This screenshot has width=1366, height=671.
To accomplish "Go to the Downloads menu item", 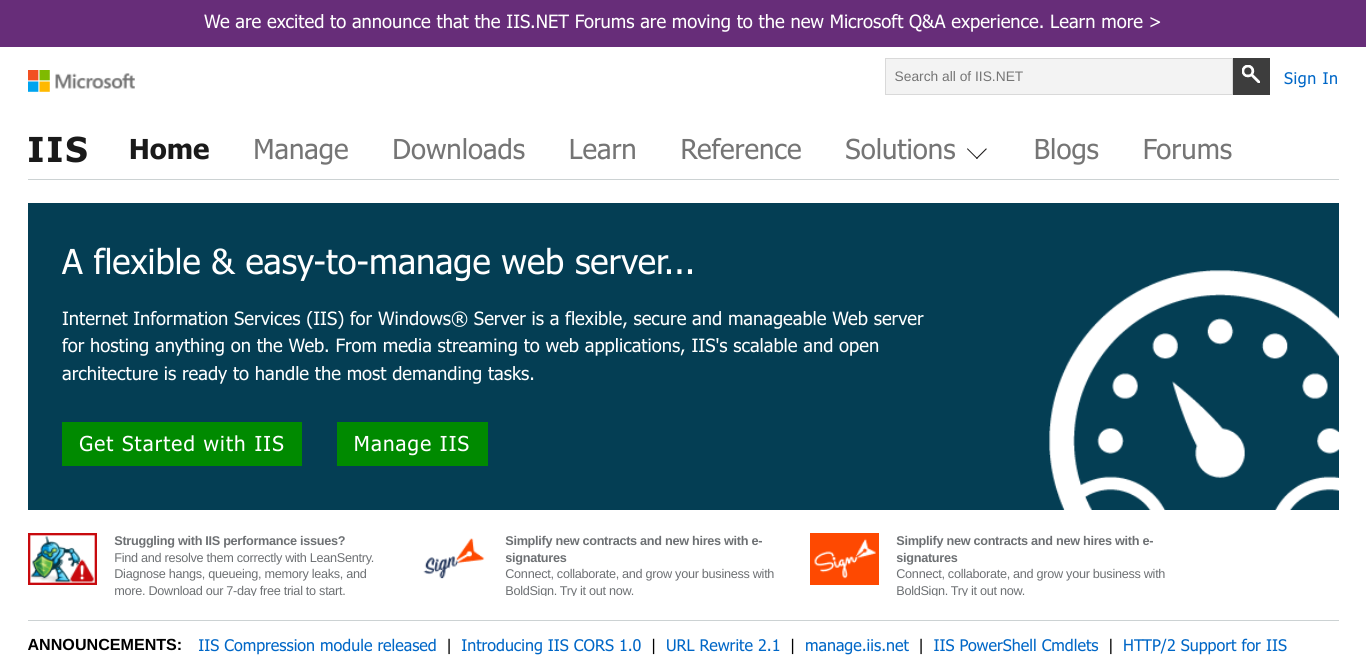I will [x=458, y=150].
